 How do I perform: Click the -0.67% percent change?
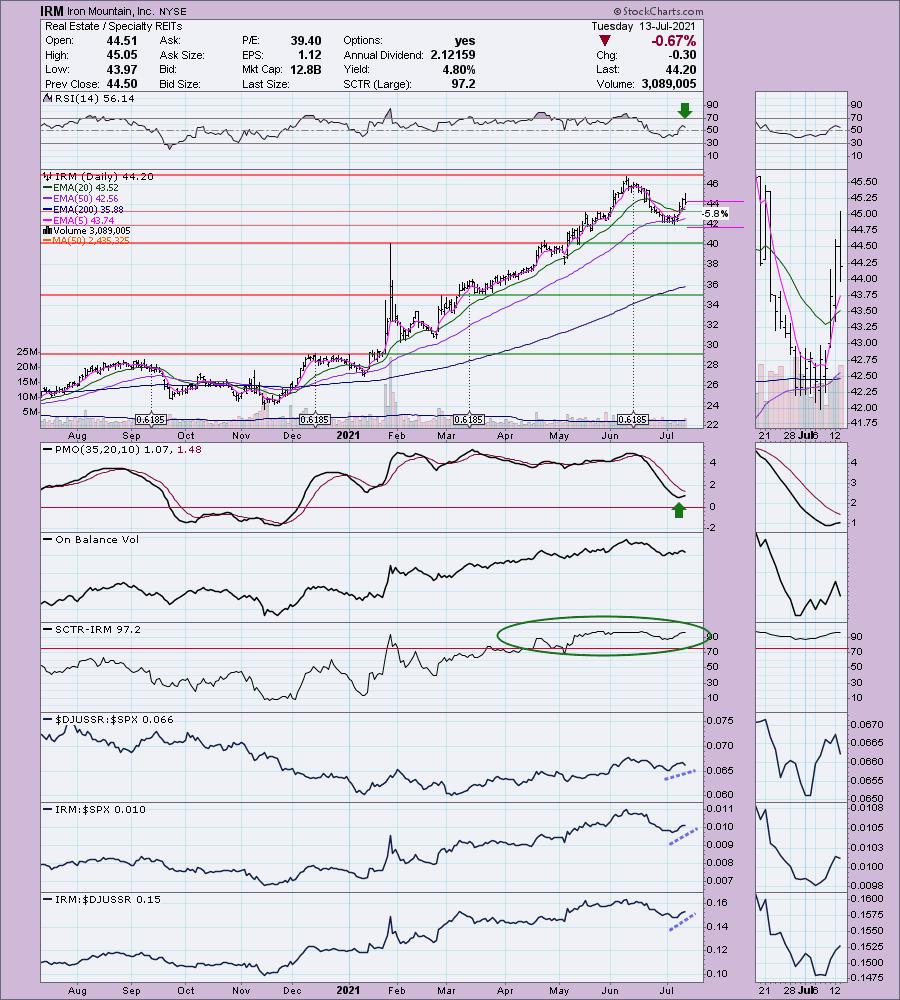coord(673,41)
